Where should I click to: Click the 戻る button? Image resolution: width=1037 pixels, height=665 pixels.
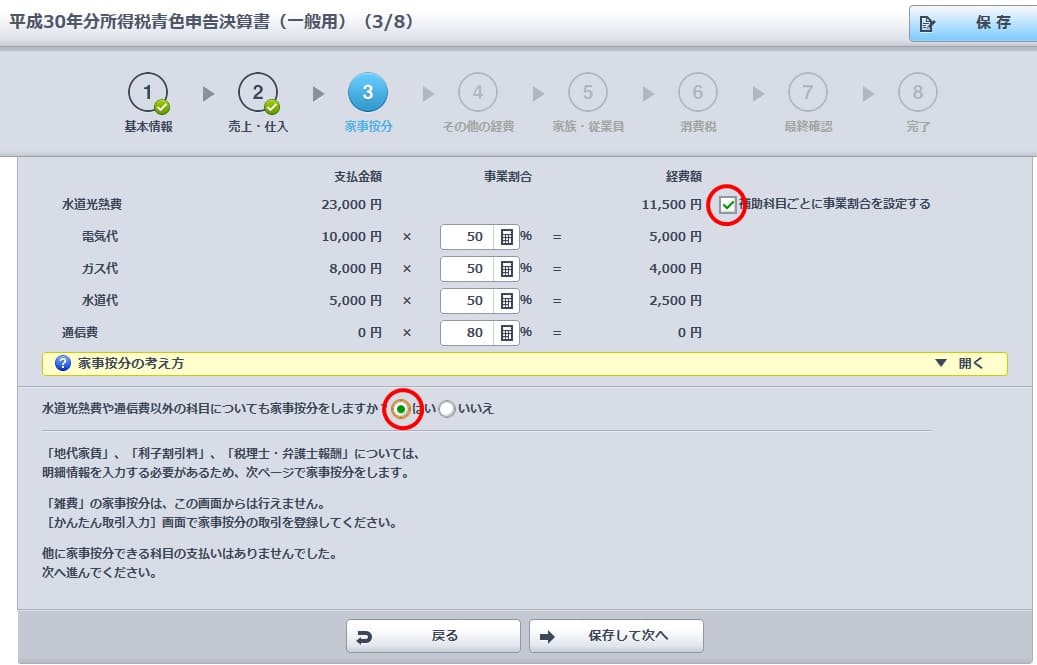433,636
